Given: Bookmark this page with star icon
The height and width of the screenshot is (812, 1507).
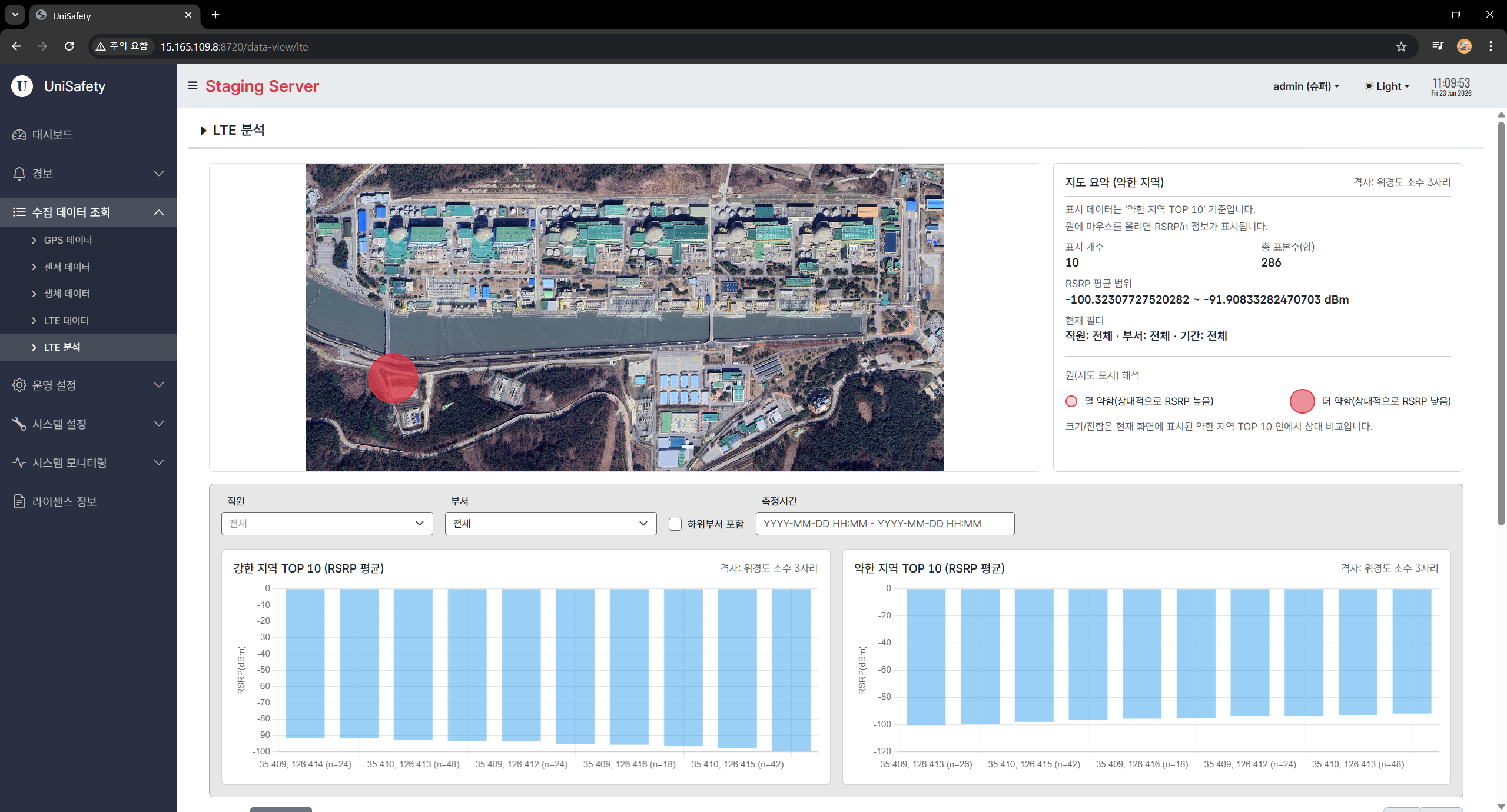Looking at the screenshot, I should click(x=1401, y=46).
